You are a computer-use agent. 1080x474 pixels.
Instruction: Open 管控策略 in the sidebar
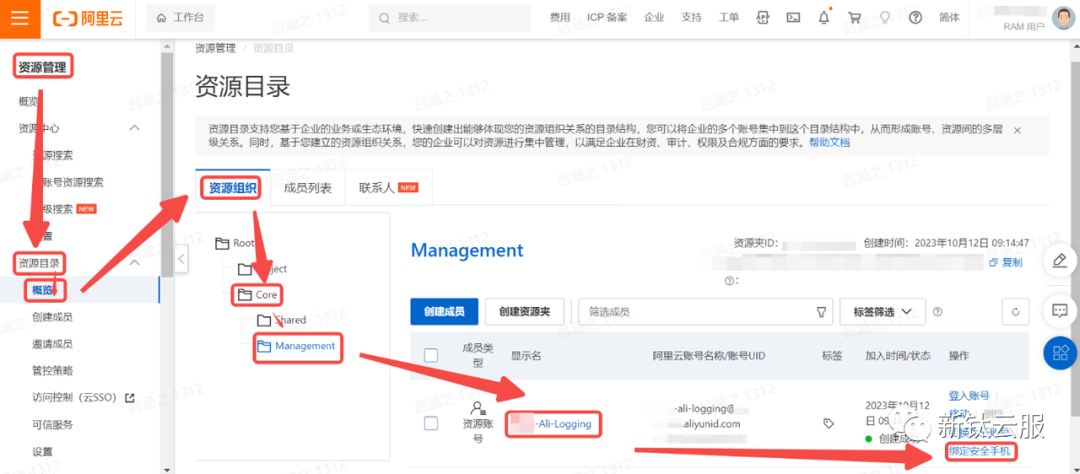point(52,371)
